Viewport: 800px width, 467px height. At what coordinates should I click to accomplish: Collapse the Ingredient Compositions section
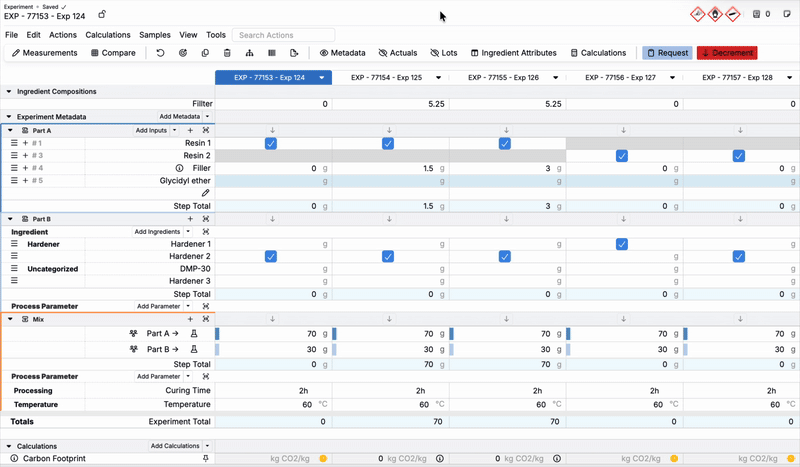[9, 92]
